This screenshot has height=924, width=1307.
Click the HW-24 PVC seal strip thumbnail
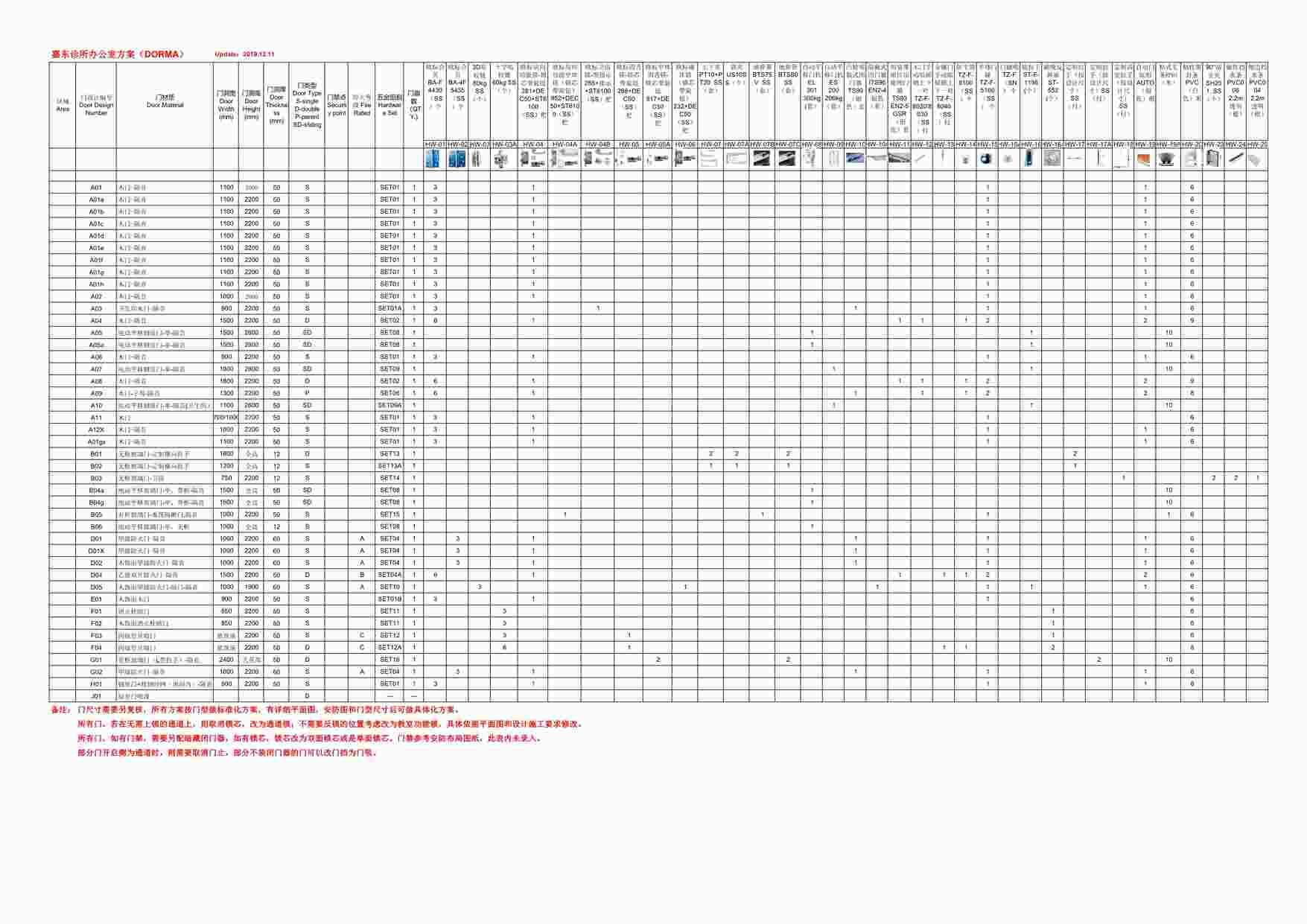(x=1236, y=159)
